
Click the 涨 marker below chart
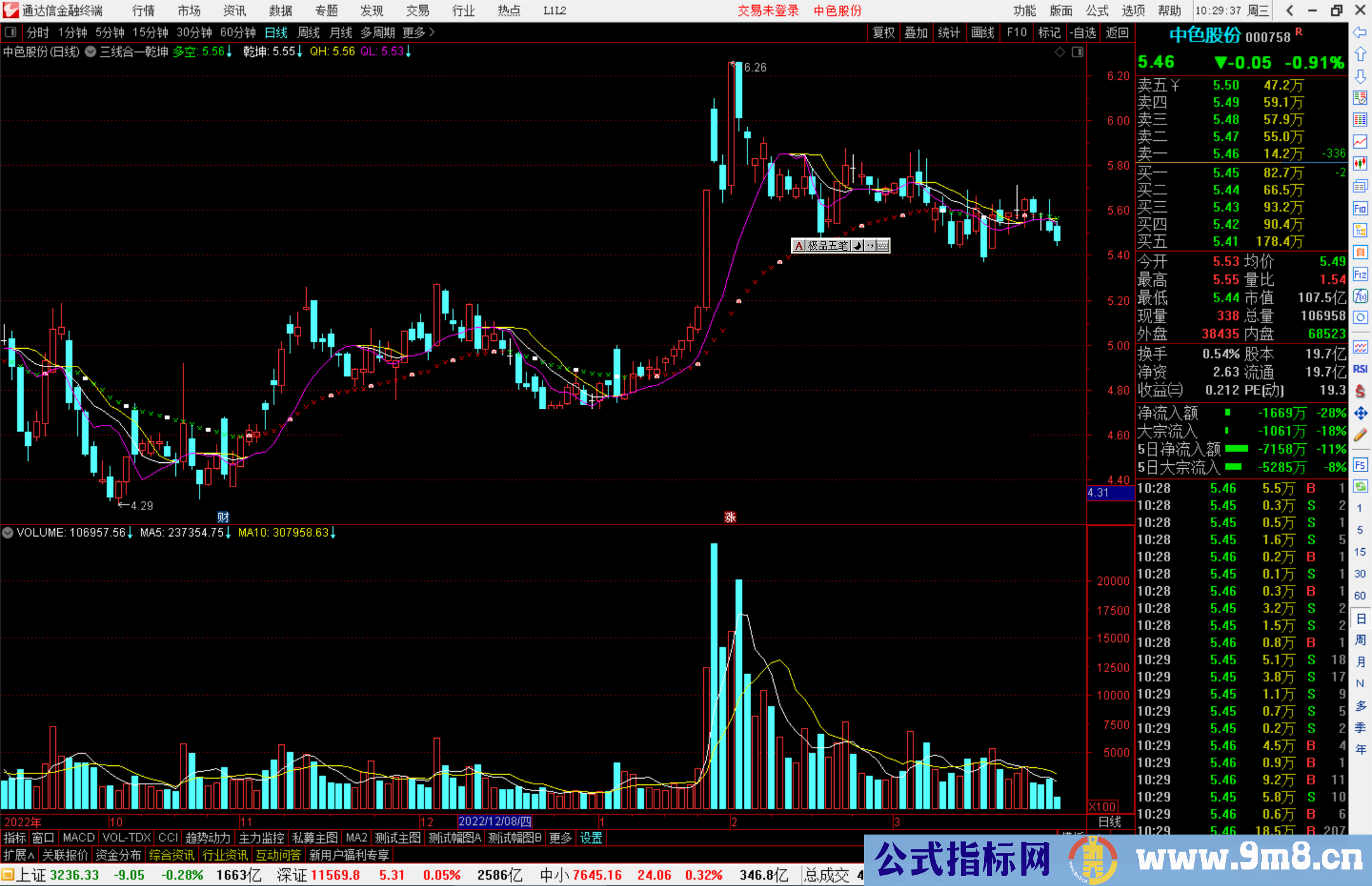730,517
